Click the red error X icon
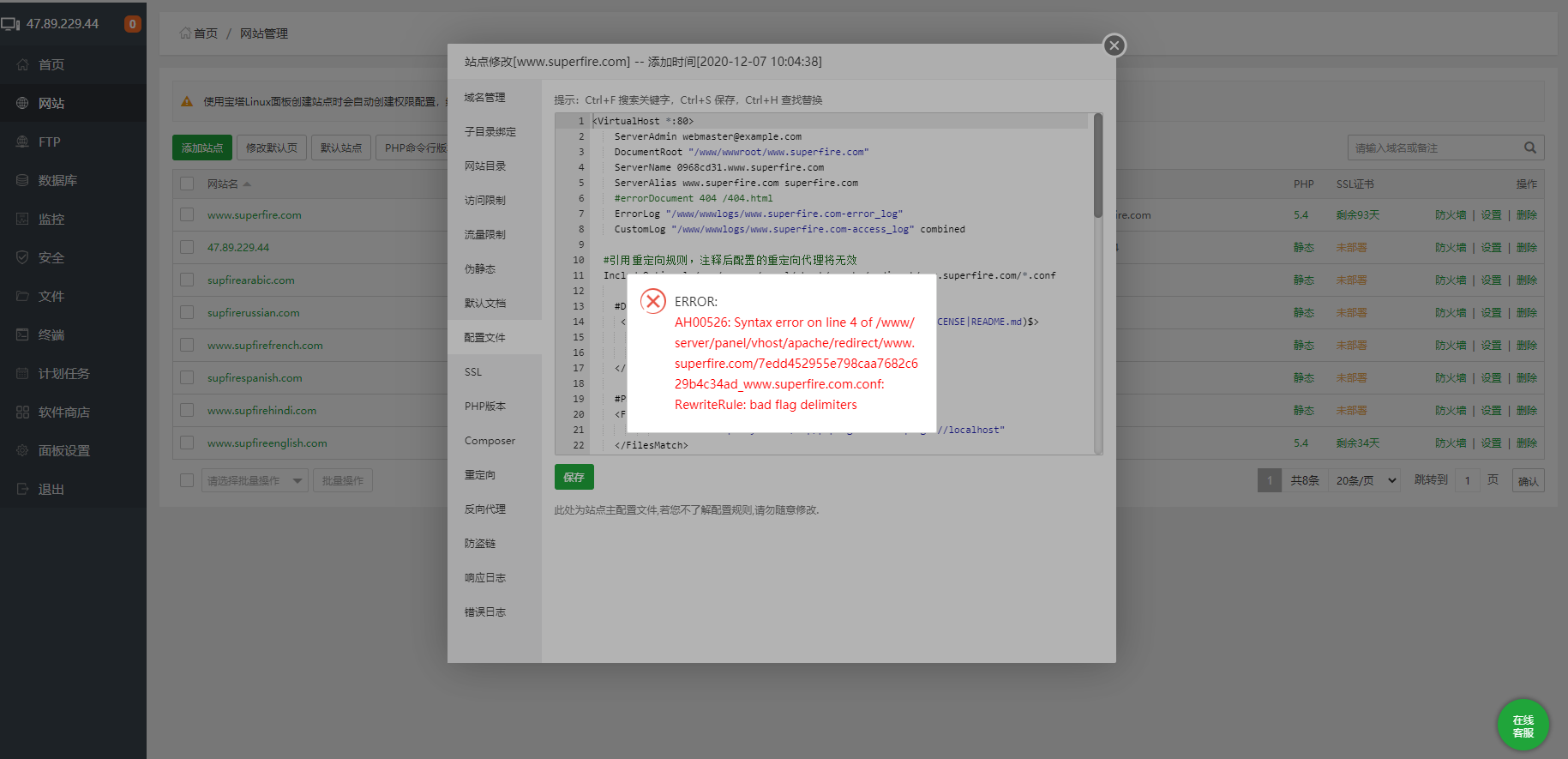1568x759 pixels. coord(653,301)
